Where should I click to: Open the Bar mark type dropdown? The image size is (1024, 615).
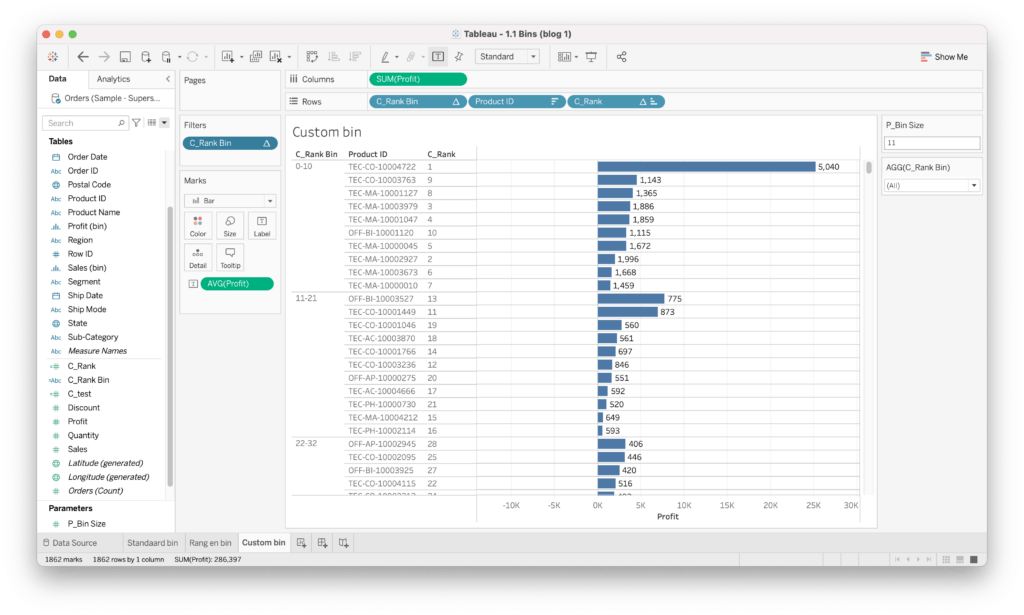click(x=229, y=201)
